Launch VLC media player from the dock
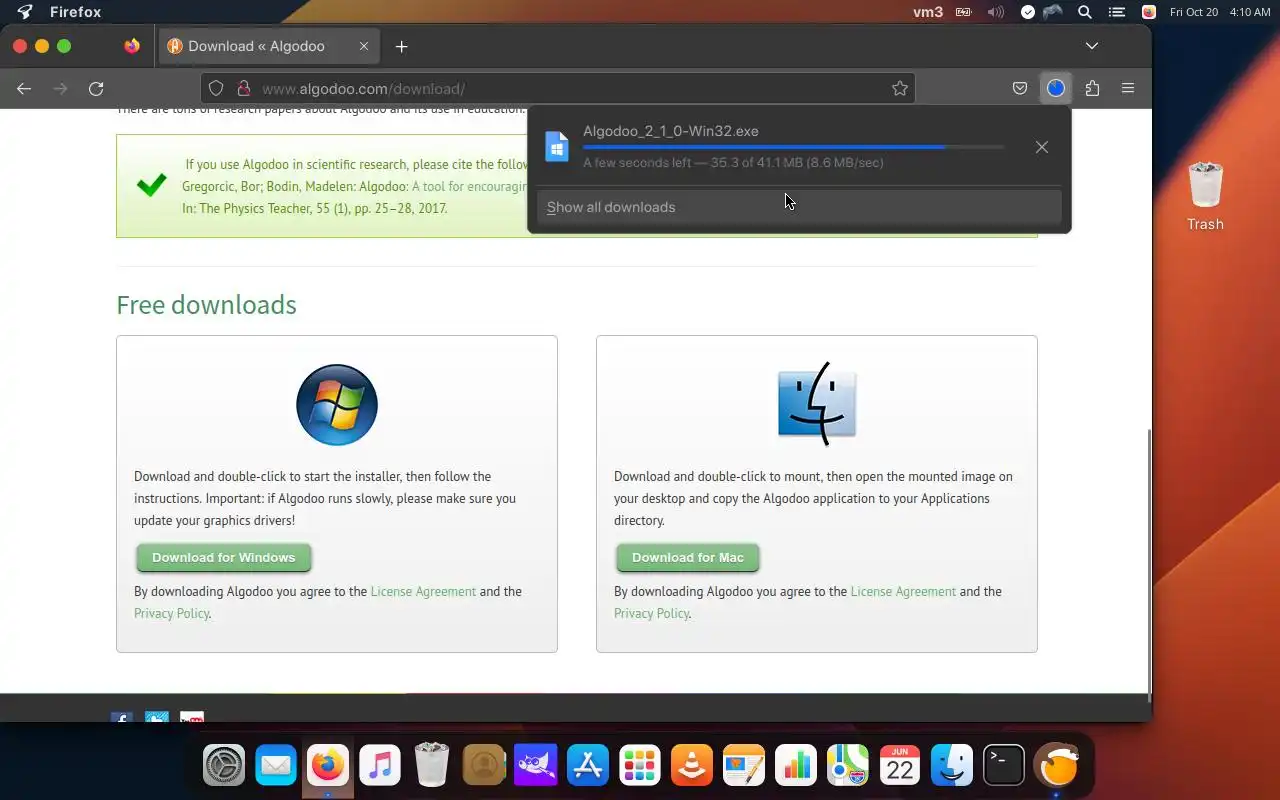 [692, 767]
